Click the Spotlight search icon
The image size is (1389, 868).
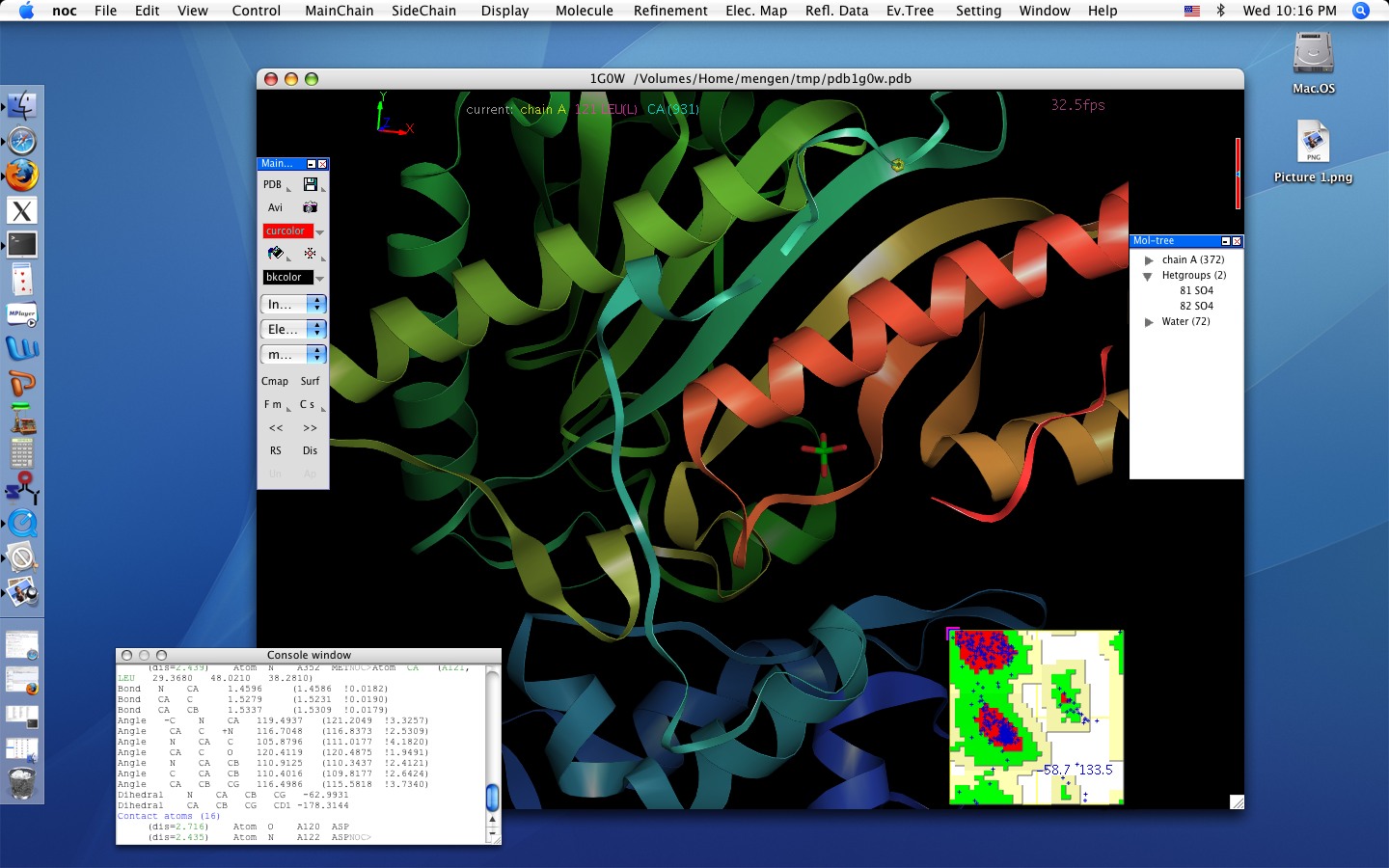tap(1361, 11)
